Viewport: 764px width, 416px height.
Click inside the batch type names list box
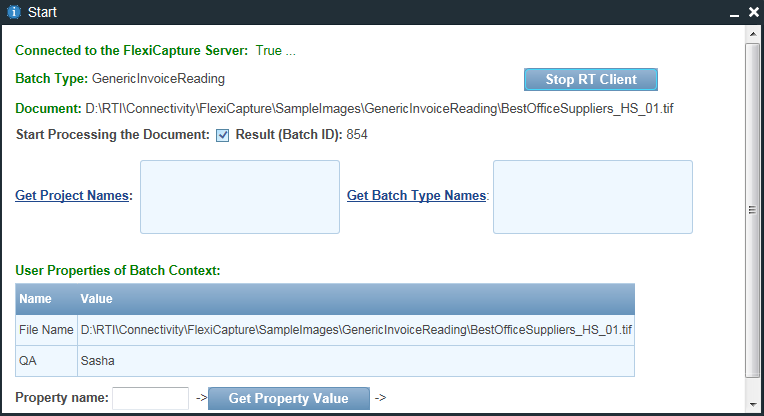point(592,197)
